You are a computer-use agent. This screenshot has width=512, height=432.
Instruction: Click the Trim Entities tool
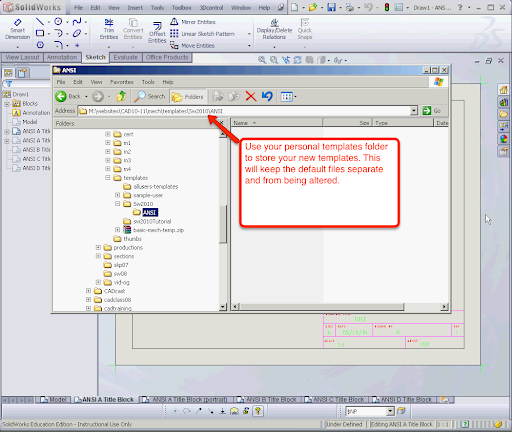[109, 29]
